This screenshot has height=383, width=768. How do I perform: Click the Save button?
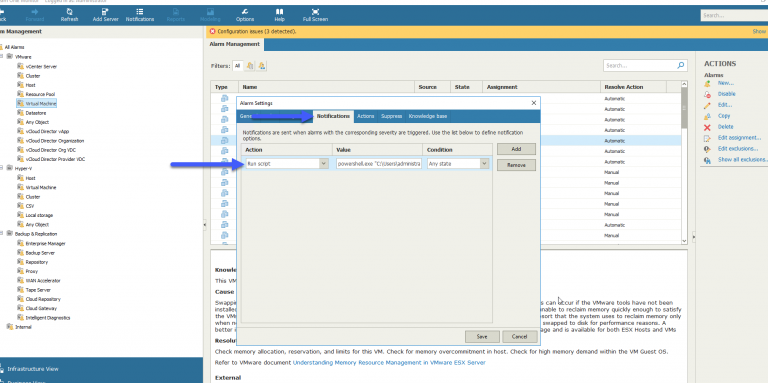(482, 336)
